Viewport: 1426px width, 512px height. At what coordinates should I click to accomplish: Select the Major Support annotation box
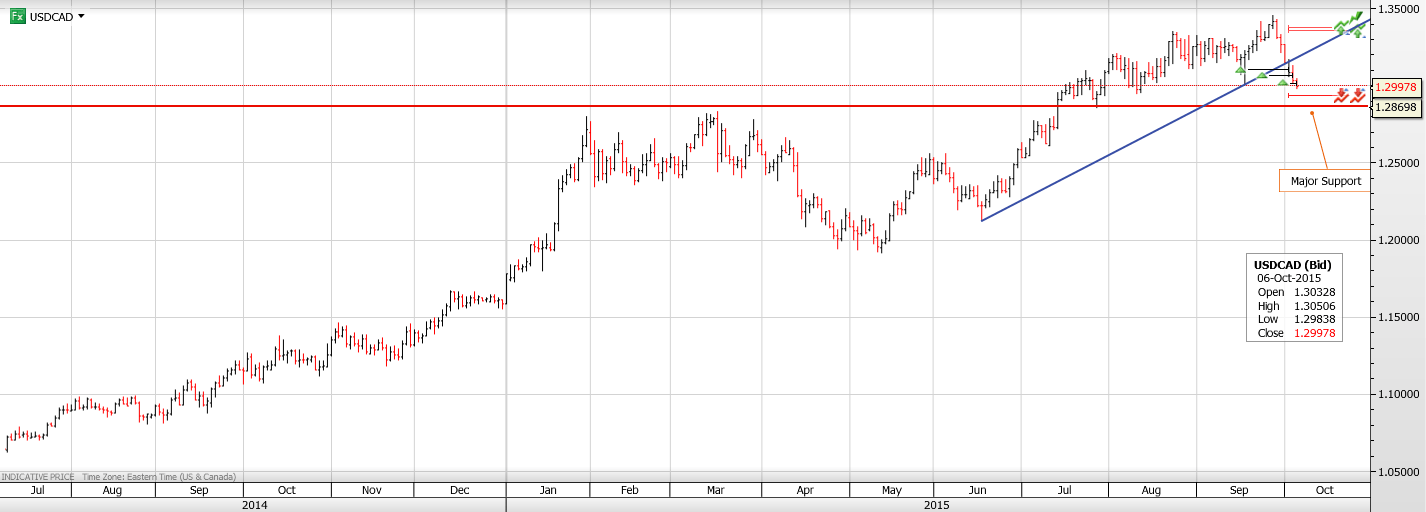click(x=1323, y=181)
